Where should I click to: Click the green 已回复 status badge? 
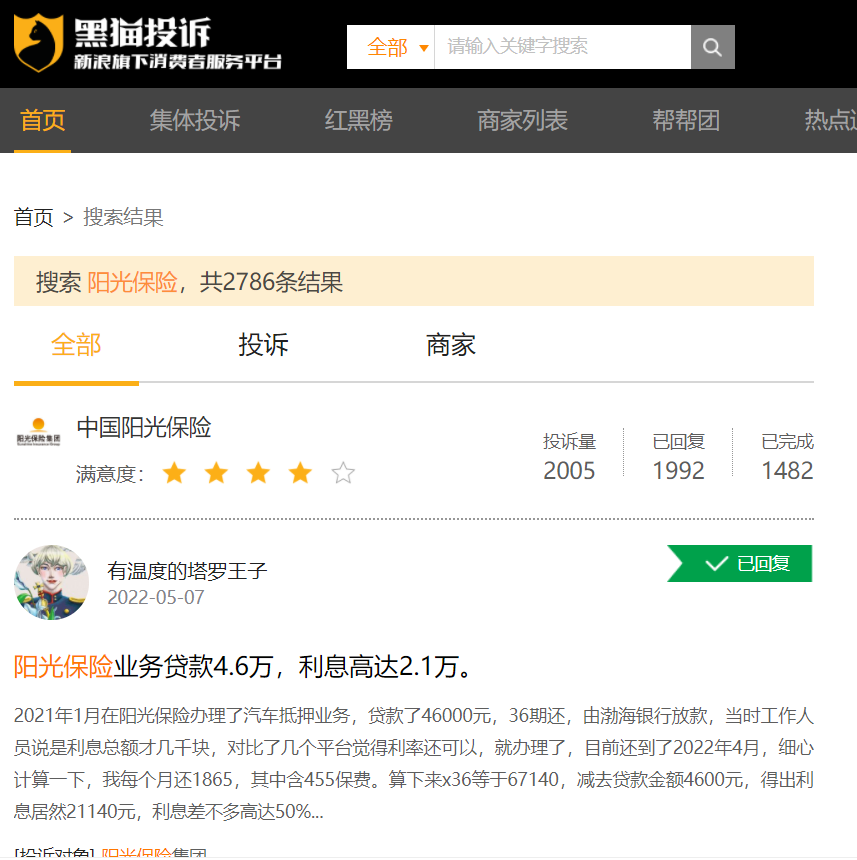coord(740,563)
